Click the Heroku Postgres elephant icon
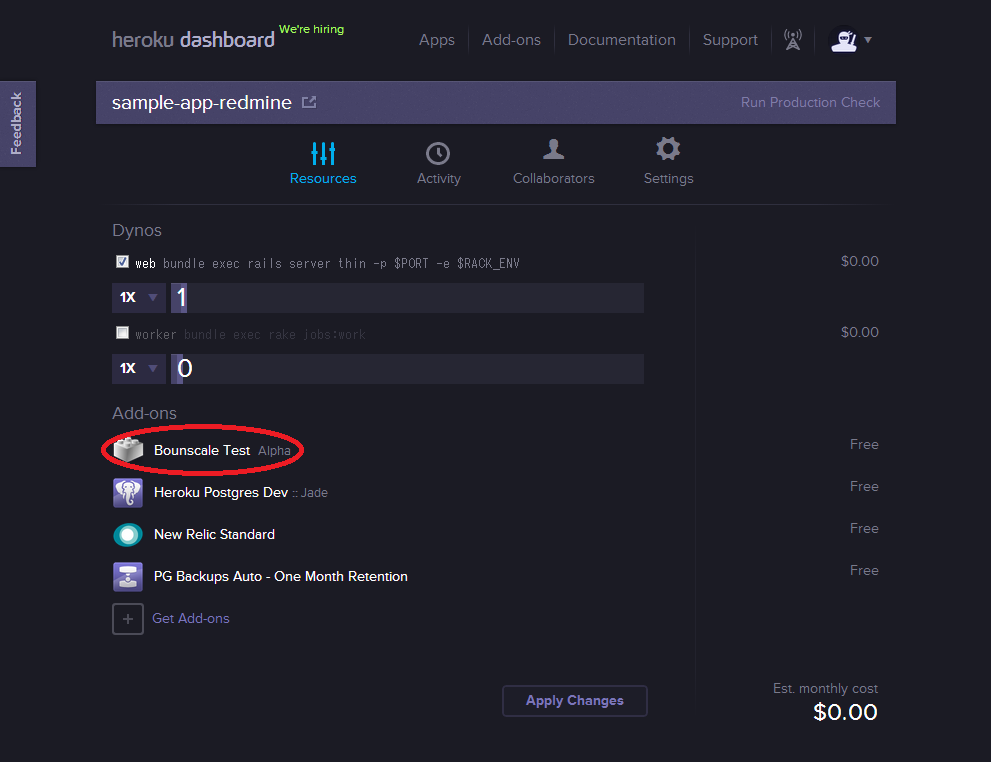 click(x=128, y=493)
